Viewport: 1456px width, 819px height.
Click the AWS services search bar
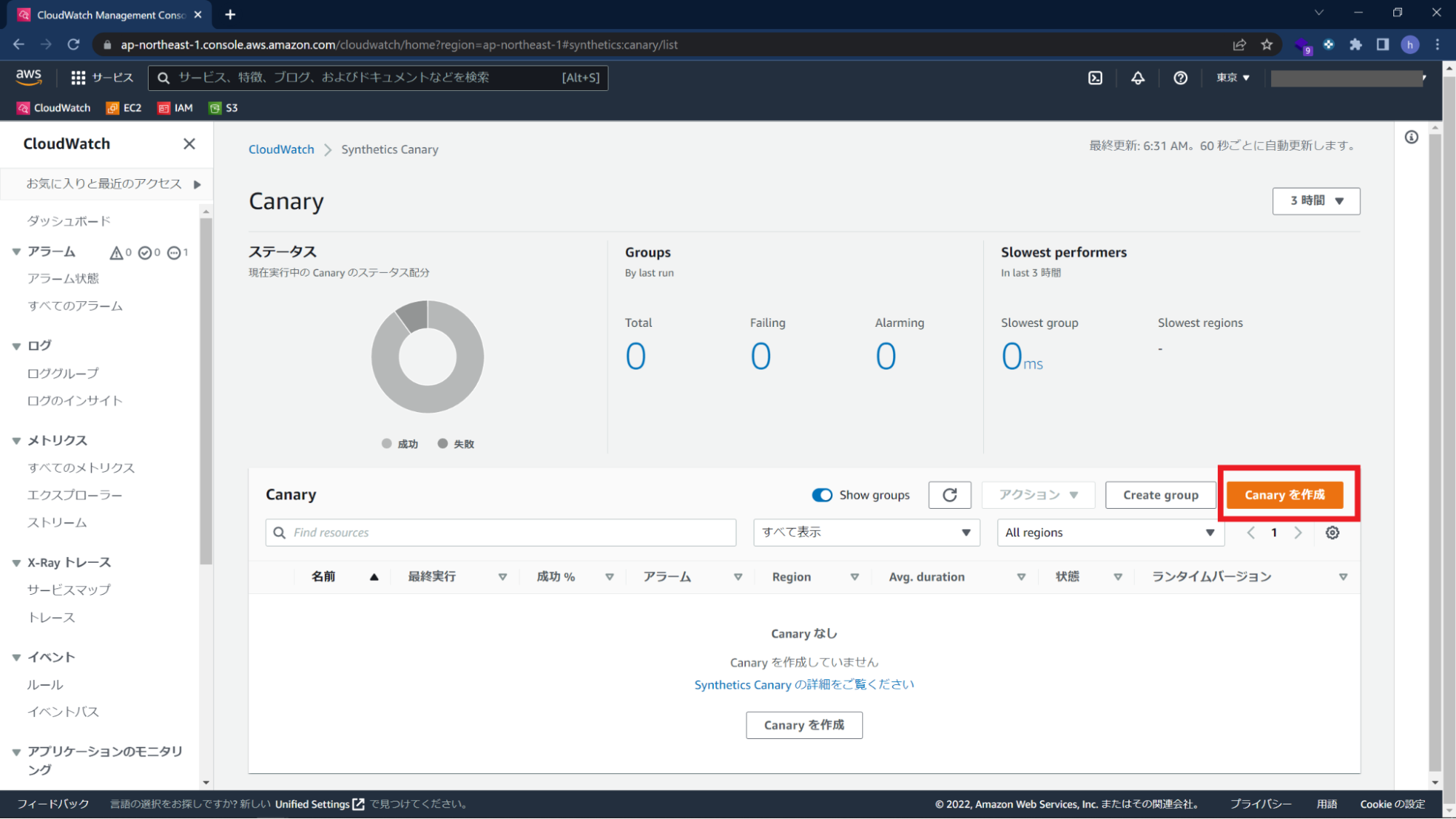click(378, 78)
